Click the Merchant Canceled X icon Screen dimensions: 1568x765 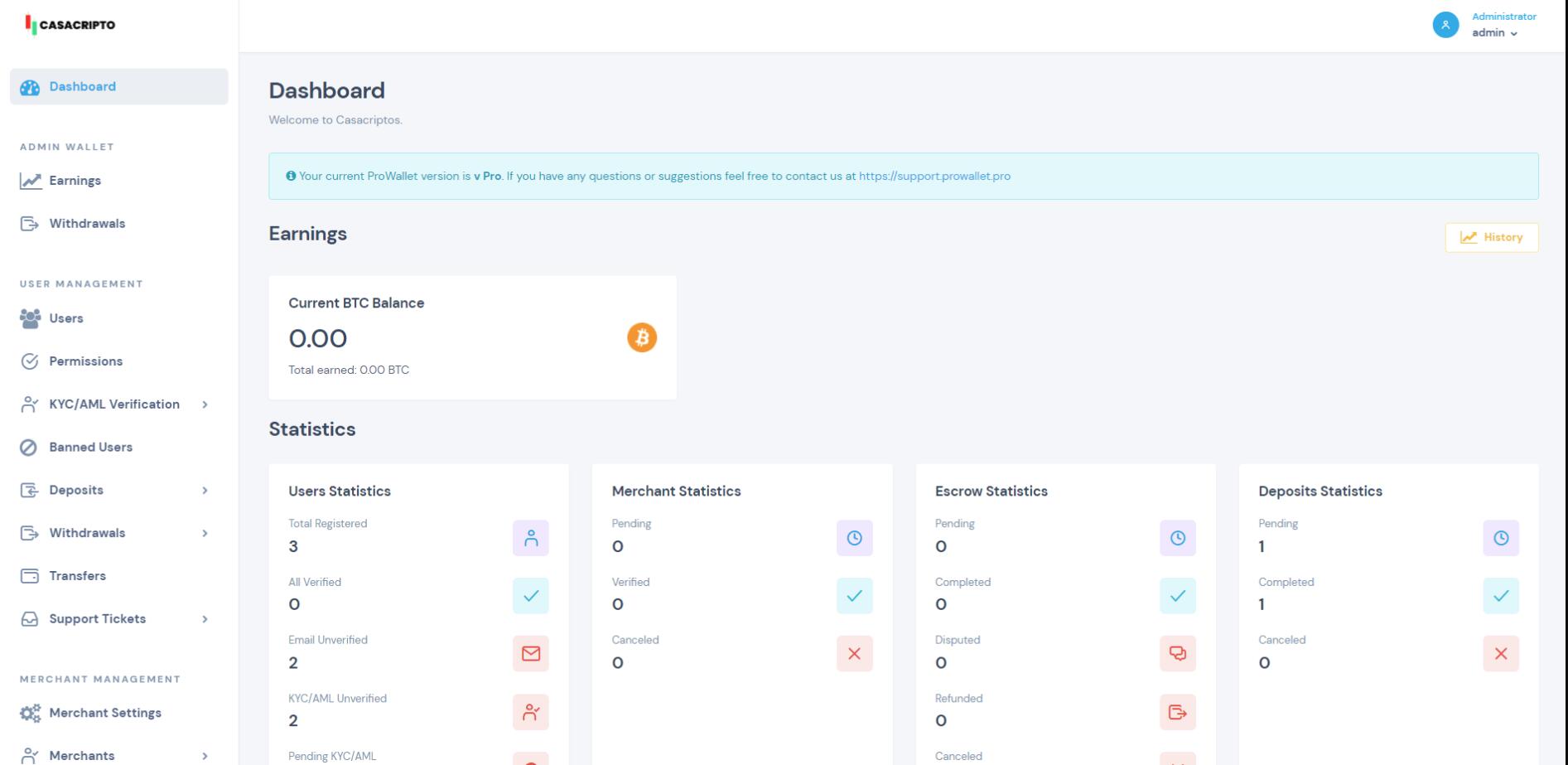(x=855, y=654)
